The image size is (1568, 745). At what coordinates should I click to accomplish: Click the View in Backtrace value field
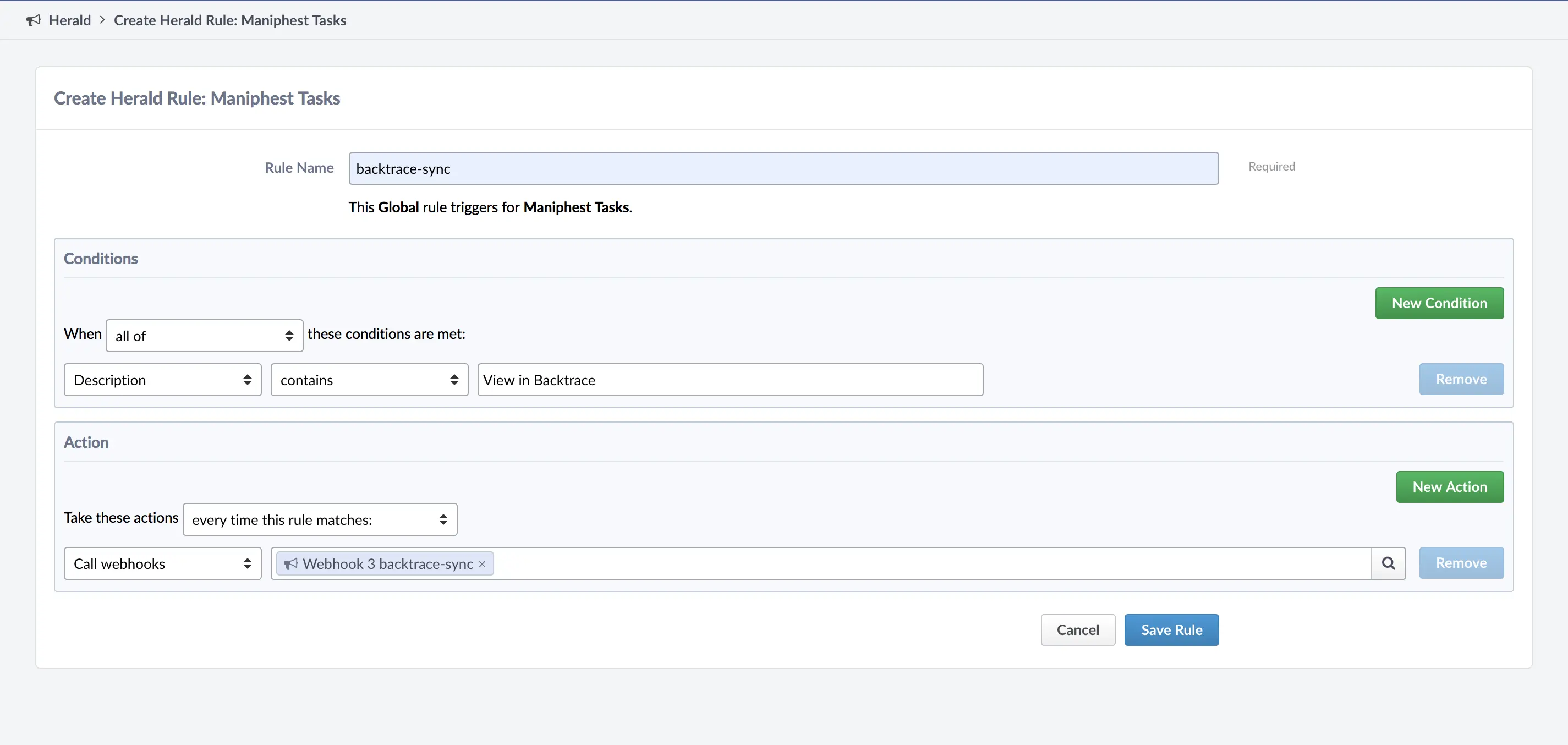(x=729, y=380)
